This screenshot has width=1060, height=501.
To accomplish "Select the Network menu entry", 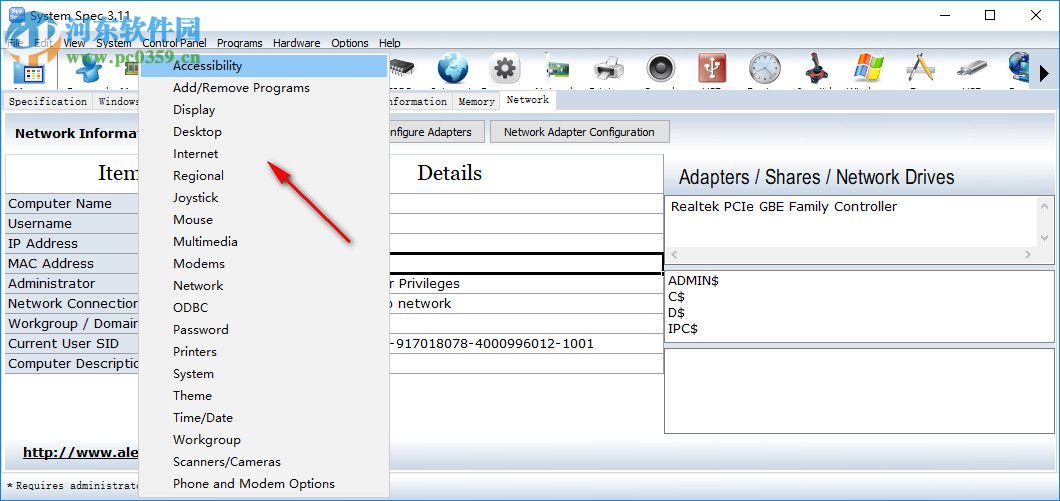I will pyautogui.click(x=264, y=285).
